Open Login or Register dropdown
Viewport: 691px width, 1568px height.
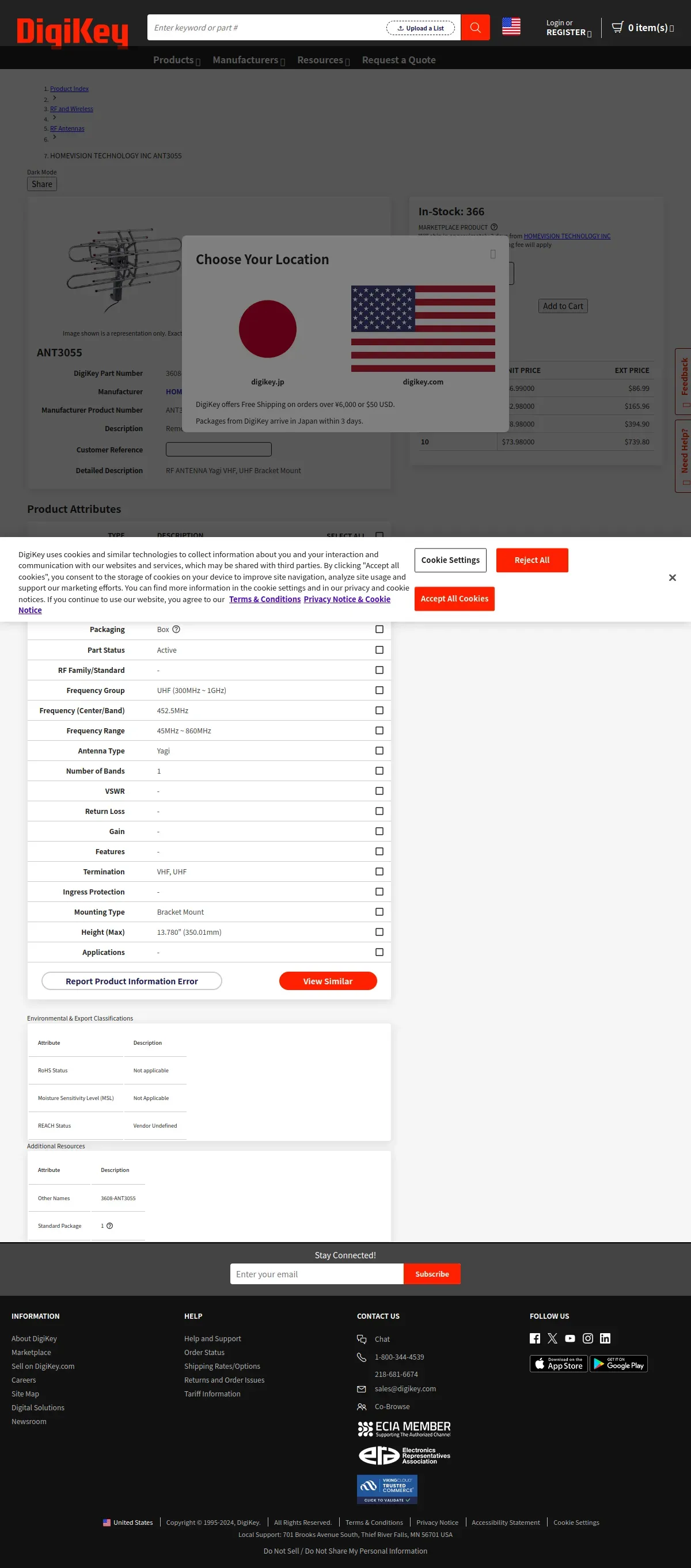(568, 28)
